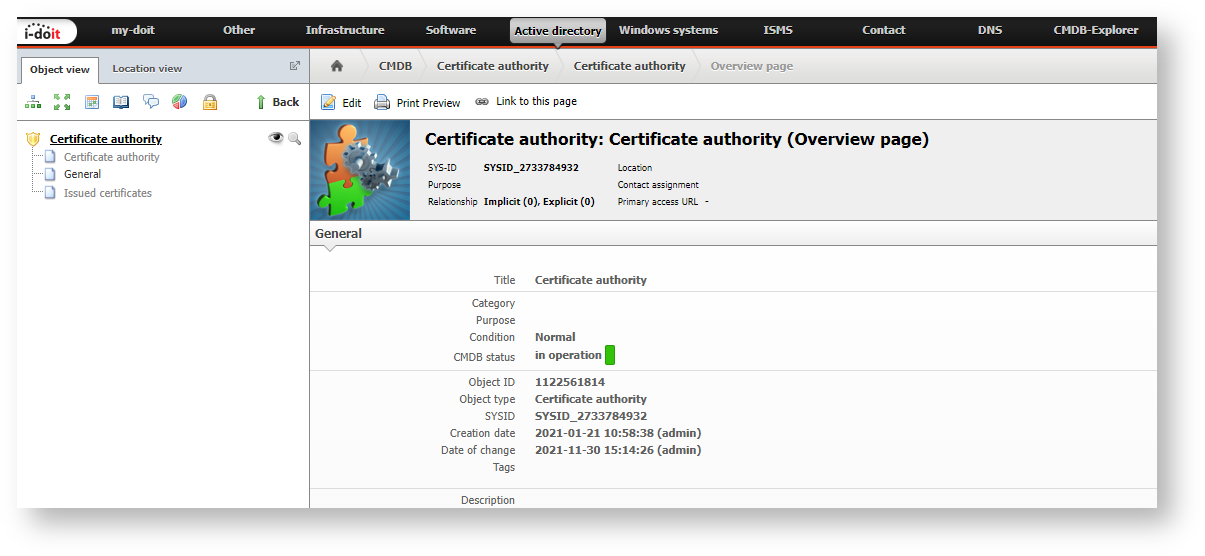Click the padlock lock icon
Image resolution: width=1205 pixels, height=556 pixels.
[210, 102]
